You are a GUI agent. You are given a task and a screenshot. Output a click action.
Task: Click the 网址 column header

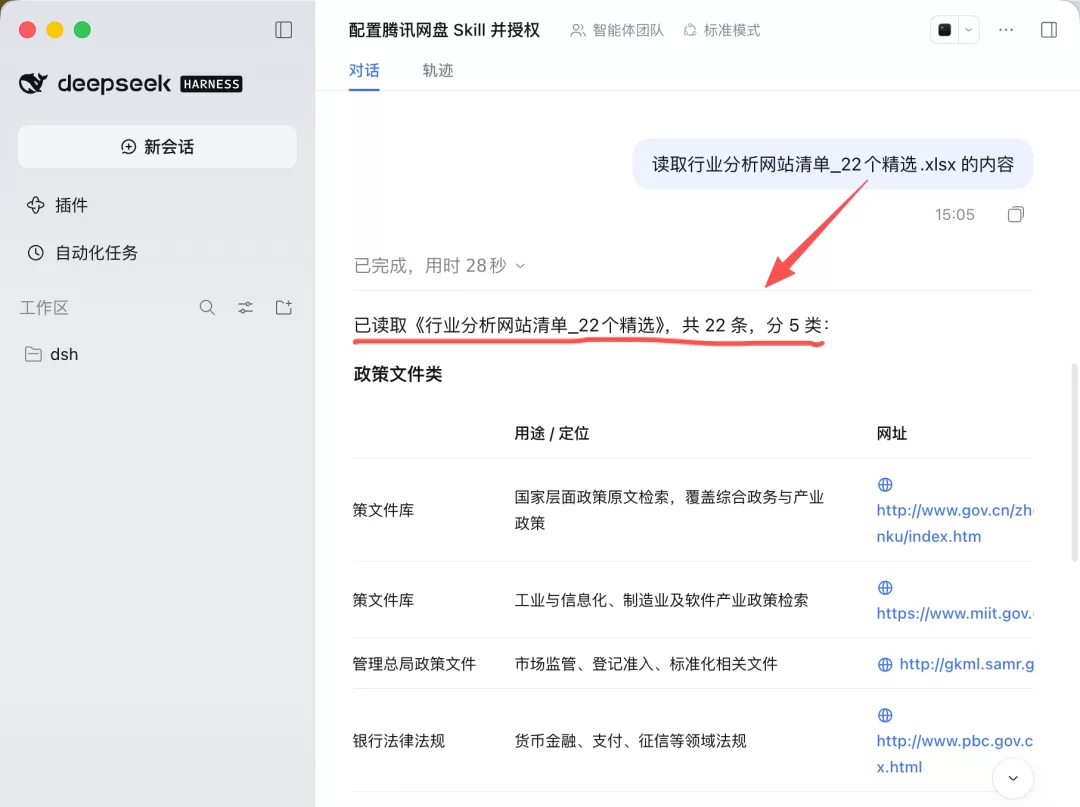click(x=891, y=433)
